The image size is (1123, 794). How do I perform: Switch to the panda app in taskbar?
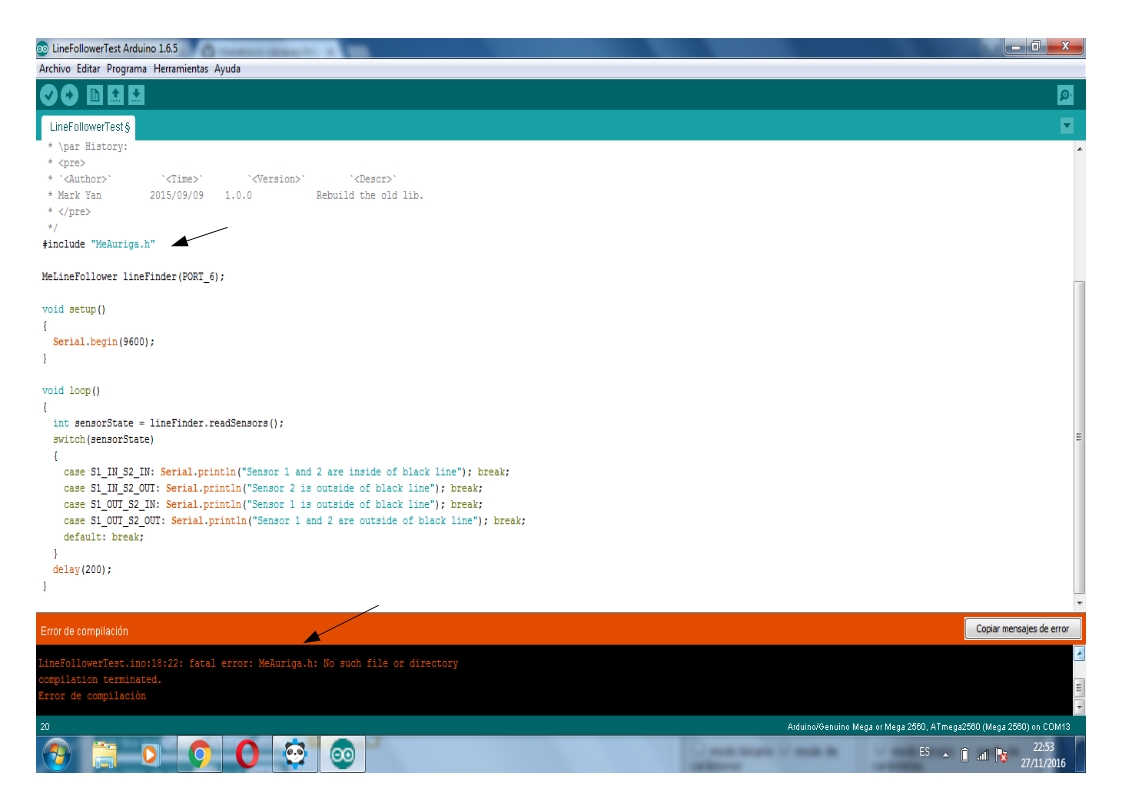coord(295,755)
